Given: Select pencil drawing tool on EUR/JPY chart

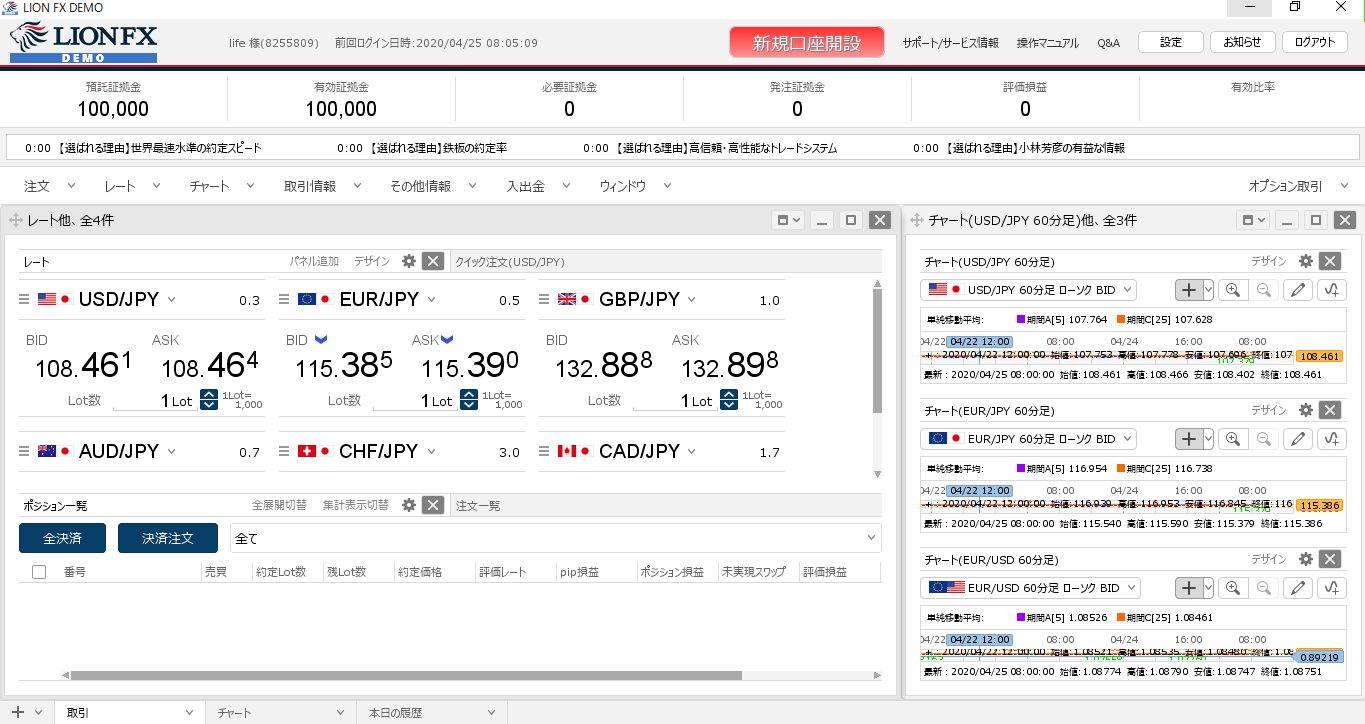Looking at the screenshot, I should [x=1297, y=439].
